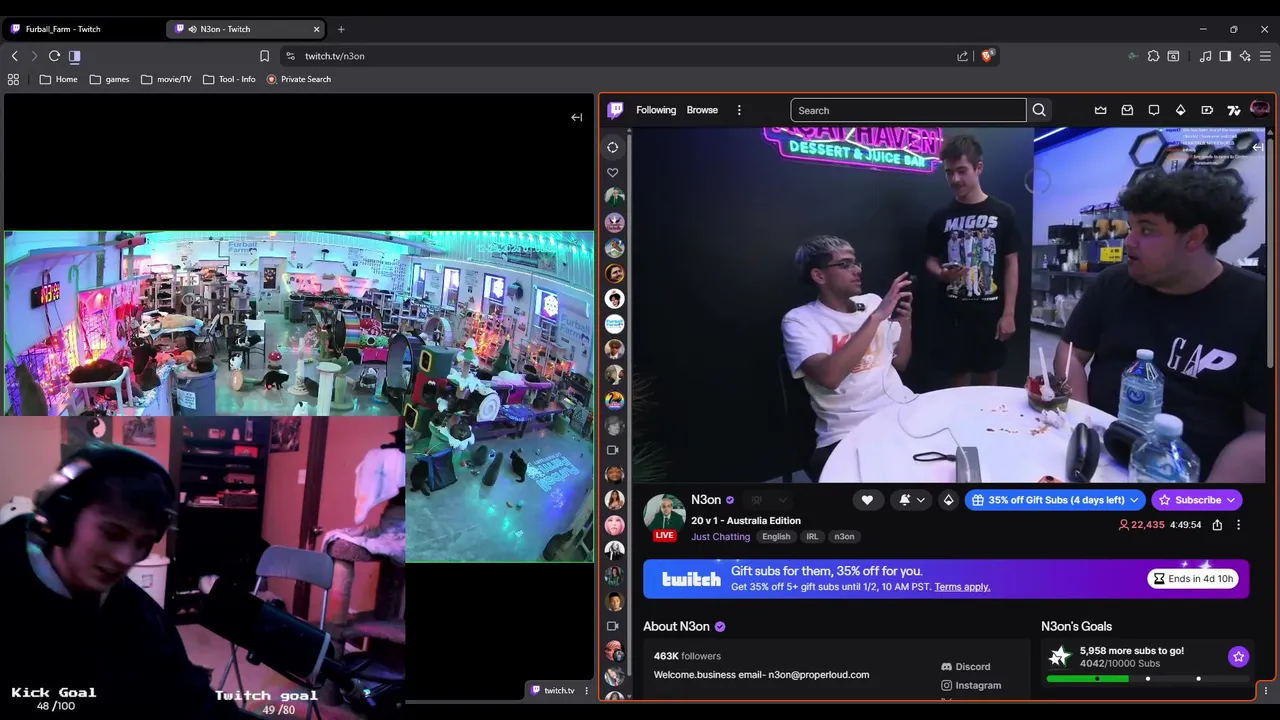Click the Brave Shields lion icon

tap(987, 56)
